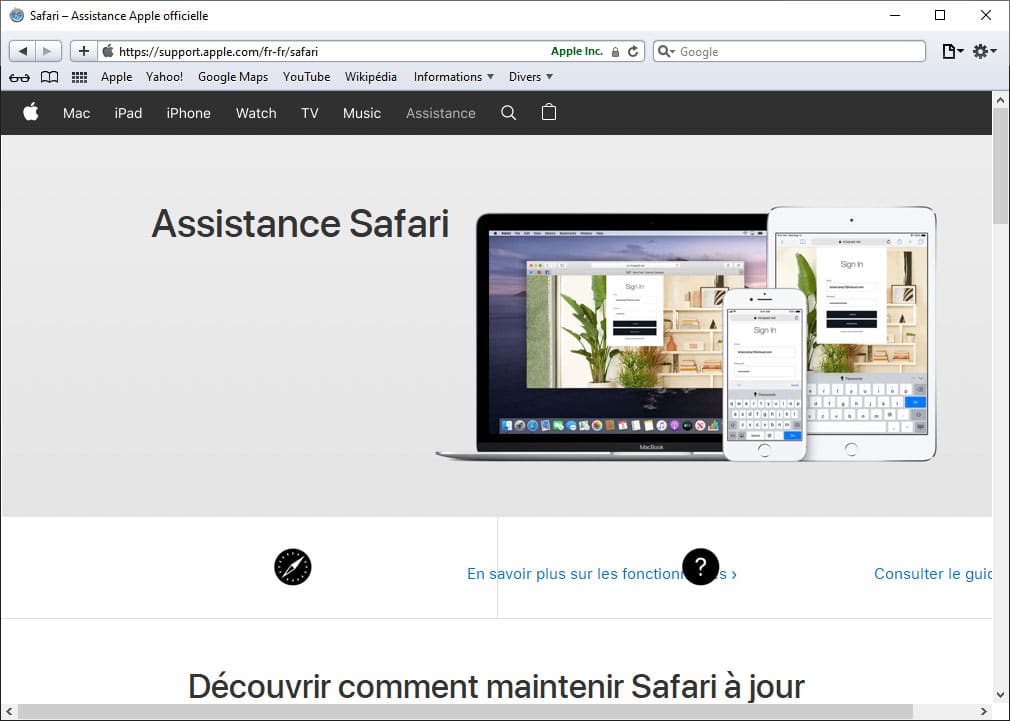Open the site search magnifier icon
The width and height of the screenshot is (1010, 721).
pos(508,113)
